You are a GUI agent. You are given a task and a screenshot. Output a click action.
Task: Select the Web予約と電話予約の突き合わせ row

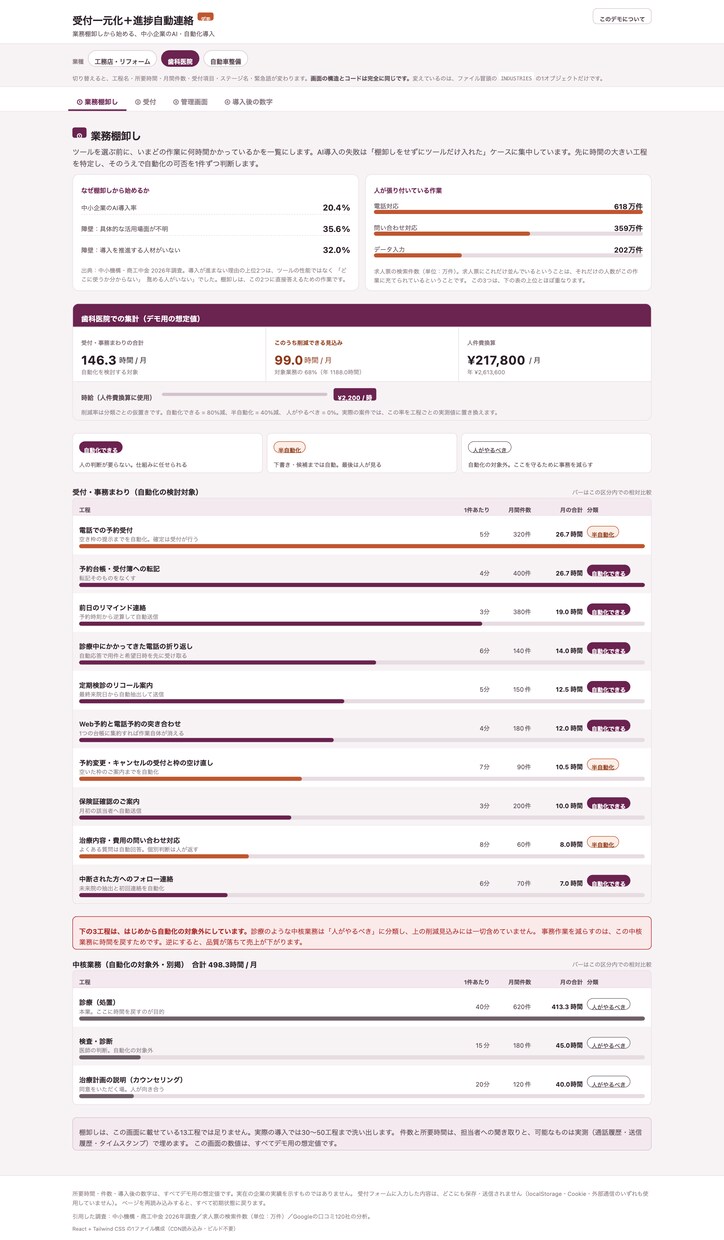tap(362, 728)
